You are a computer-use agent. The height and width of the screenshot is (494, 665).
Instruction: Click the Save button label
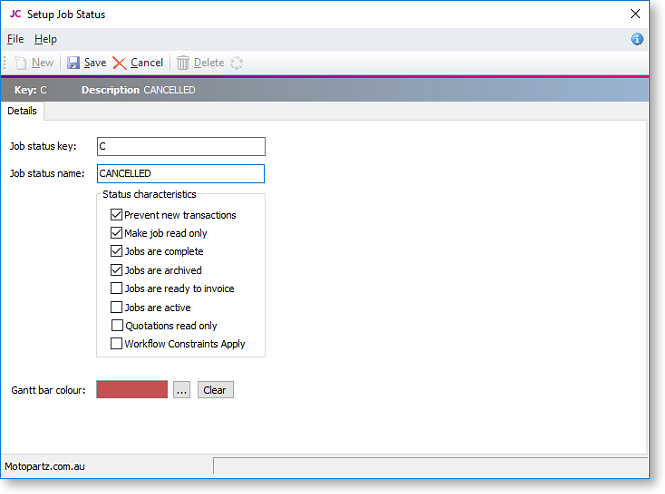pos(95,63)
